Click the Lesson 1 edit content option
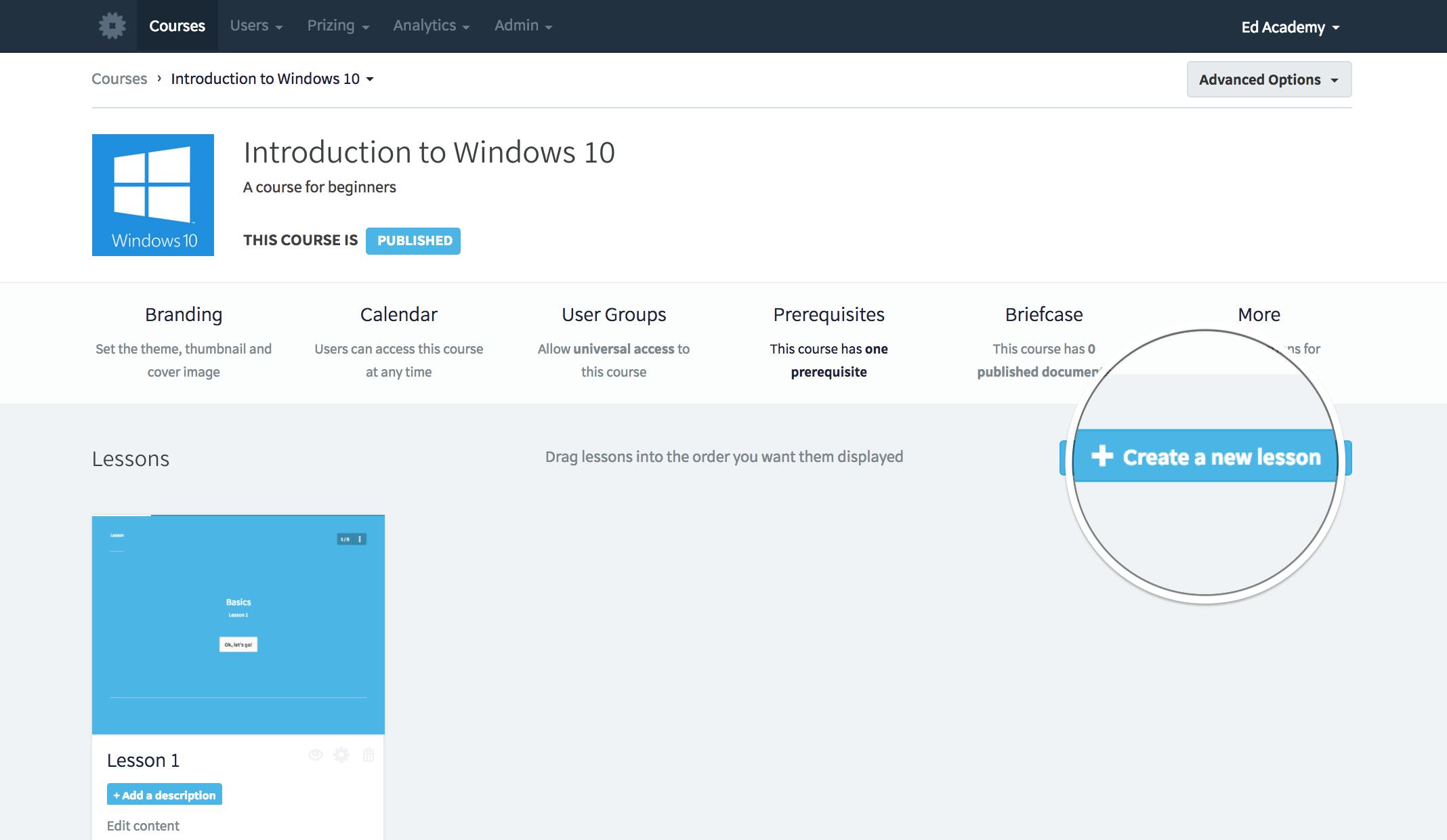This screenshot has height=840, width=1447. pyautogui.click(x=143, y=824)
